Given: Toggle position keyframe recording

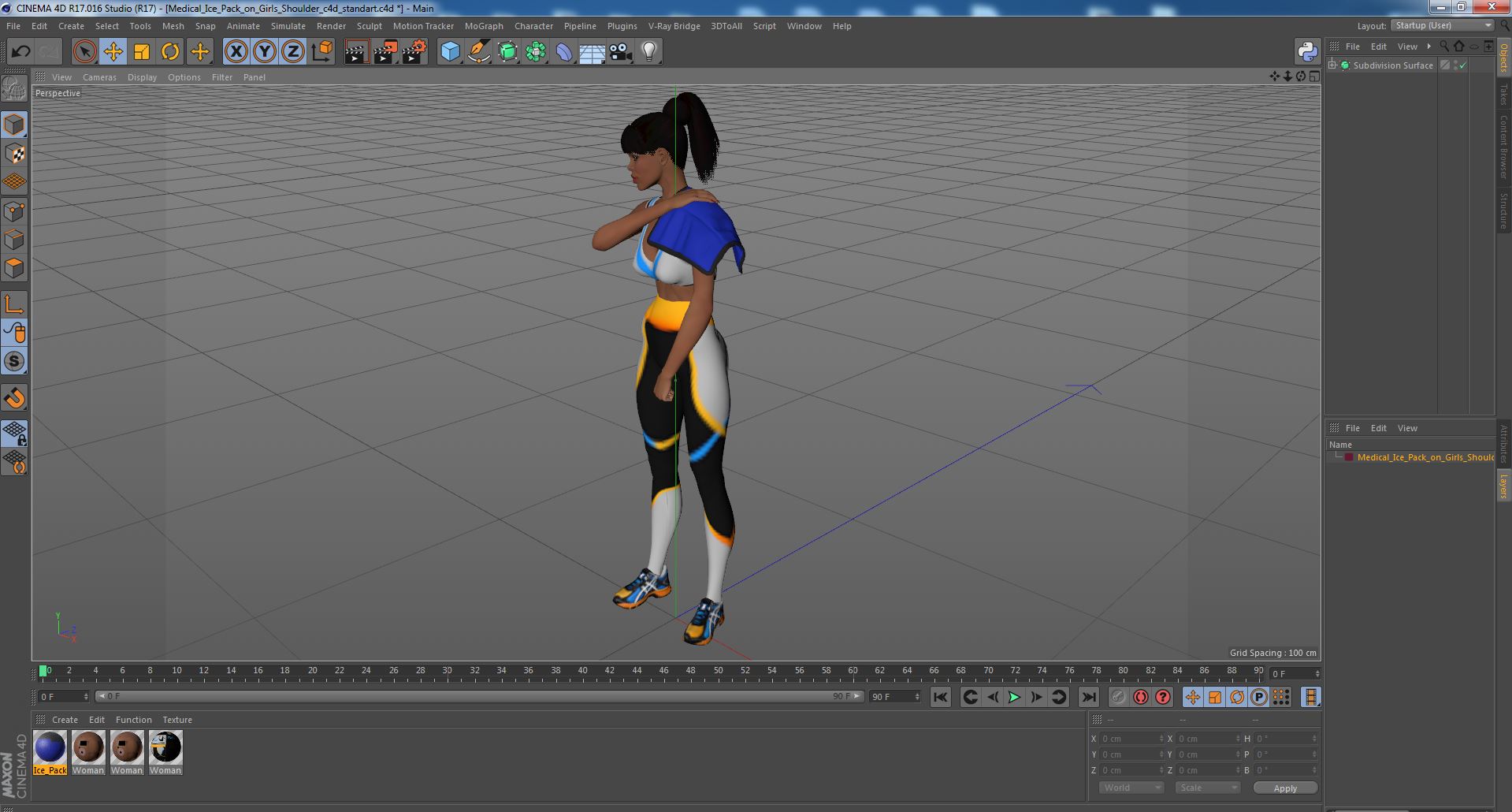Looking at the screenshot, I should click(x=1192, y=697).
